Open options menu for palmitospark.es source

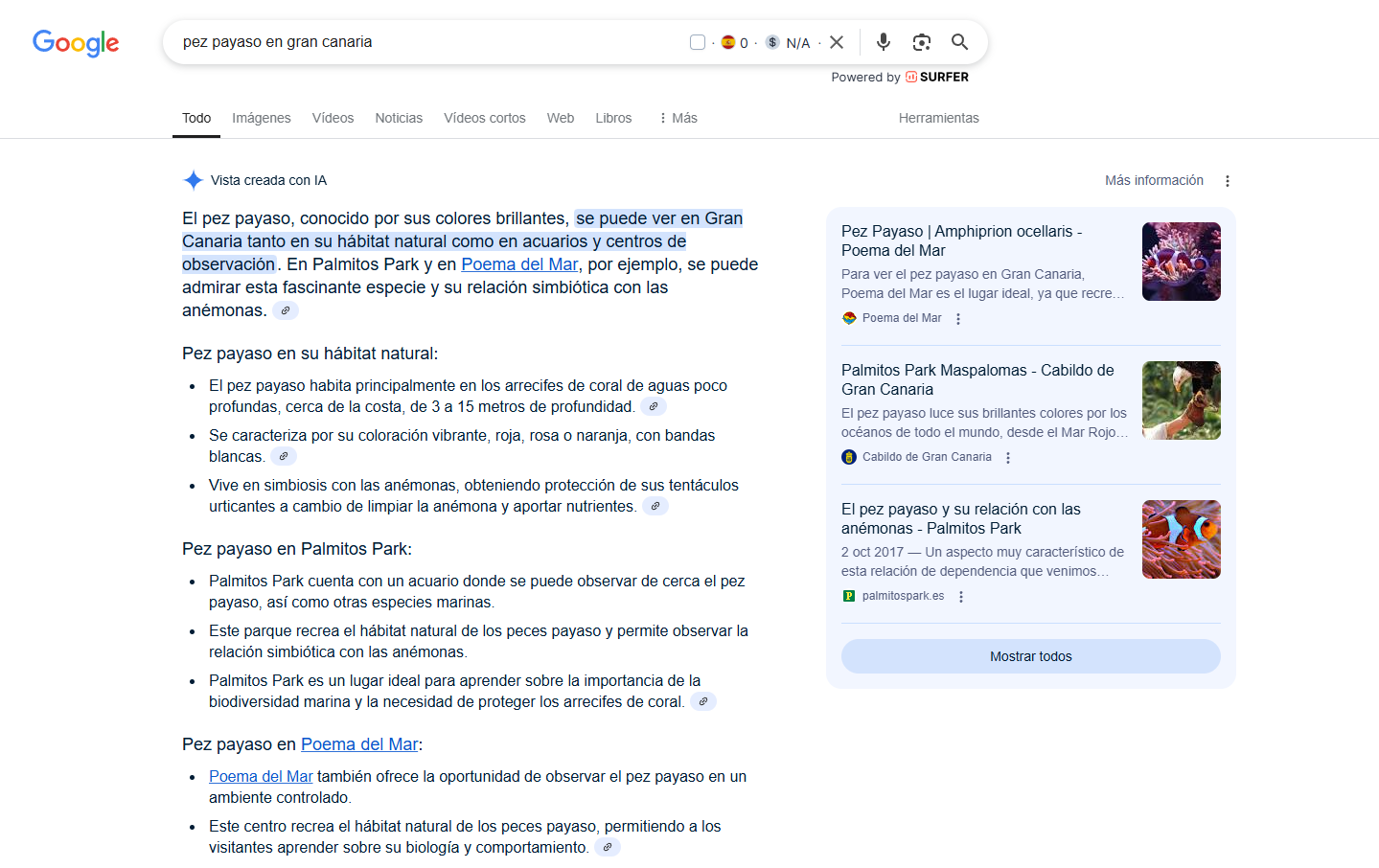pos(961,597)
